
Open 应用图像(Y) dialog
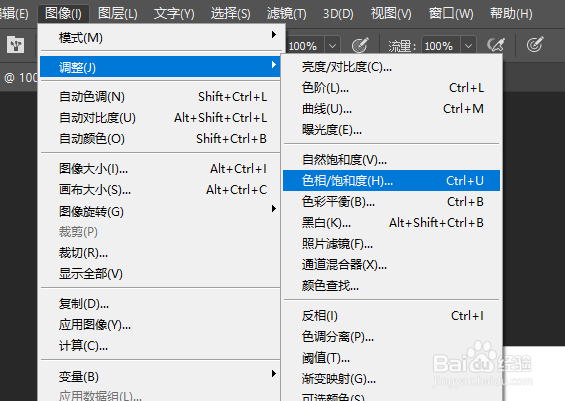(160, 325)
